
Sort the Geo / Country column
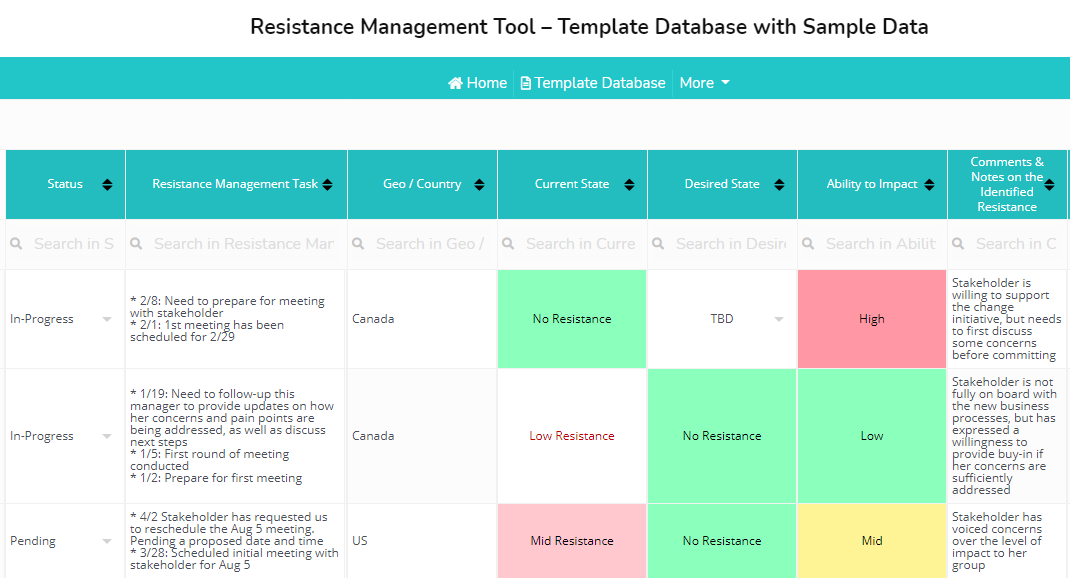point(482,184)
